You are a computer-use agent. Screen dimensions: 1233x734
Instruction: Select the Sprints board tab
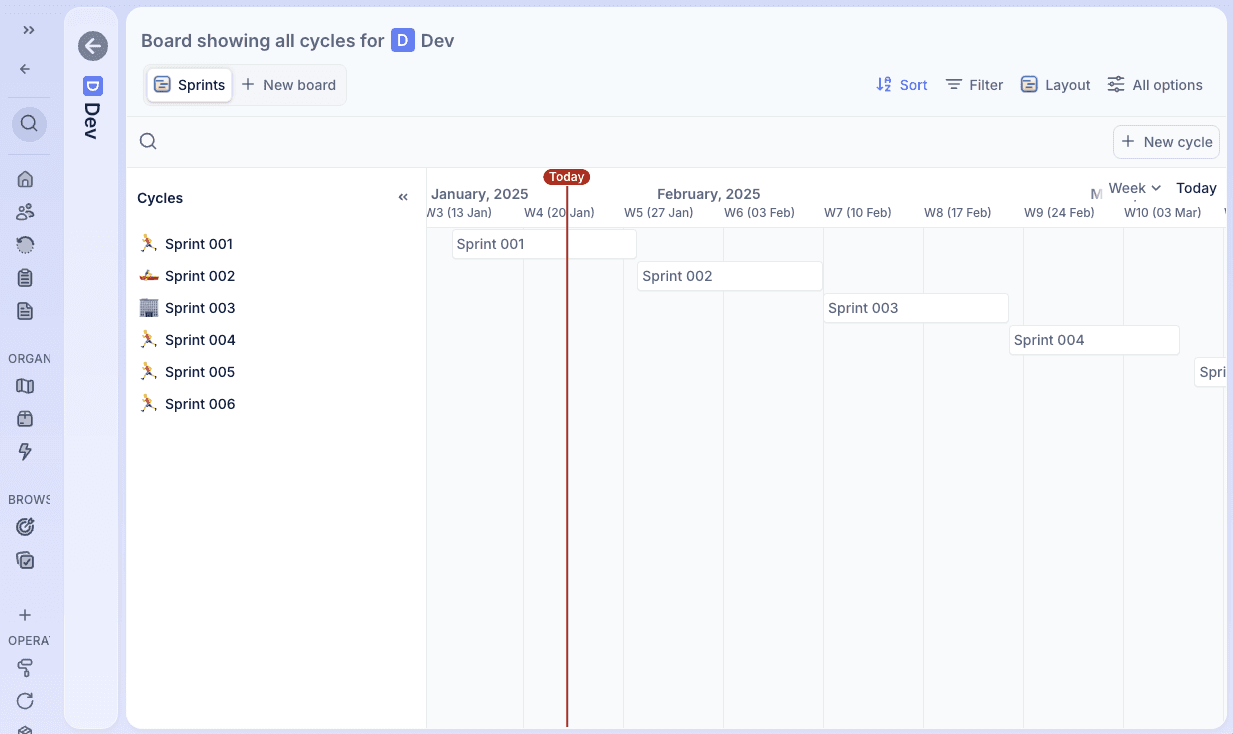click(190, 85)
